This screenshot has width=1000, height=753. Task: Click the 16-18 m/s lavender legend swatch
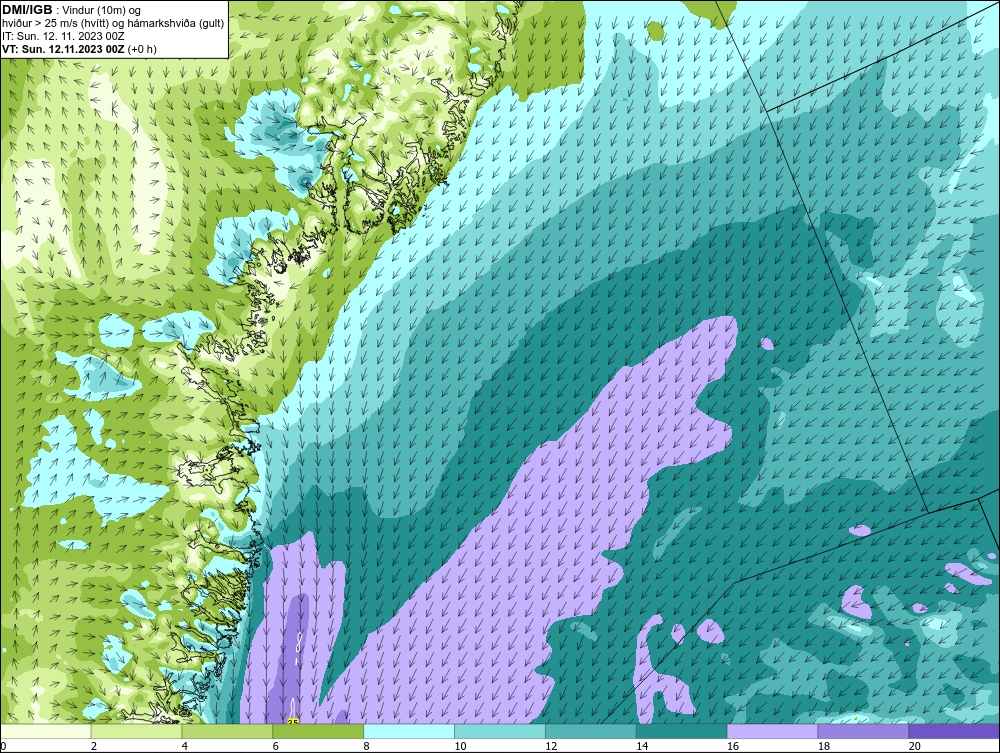(x=772, y=731)
